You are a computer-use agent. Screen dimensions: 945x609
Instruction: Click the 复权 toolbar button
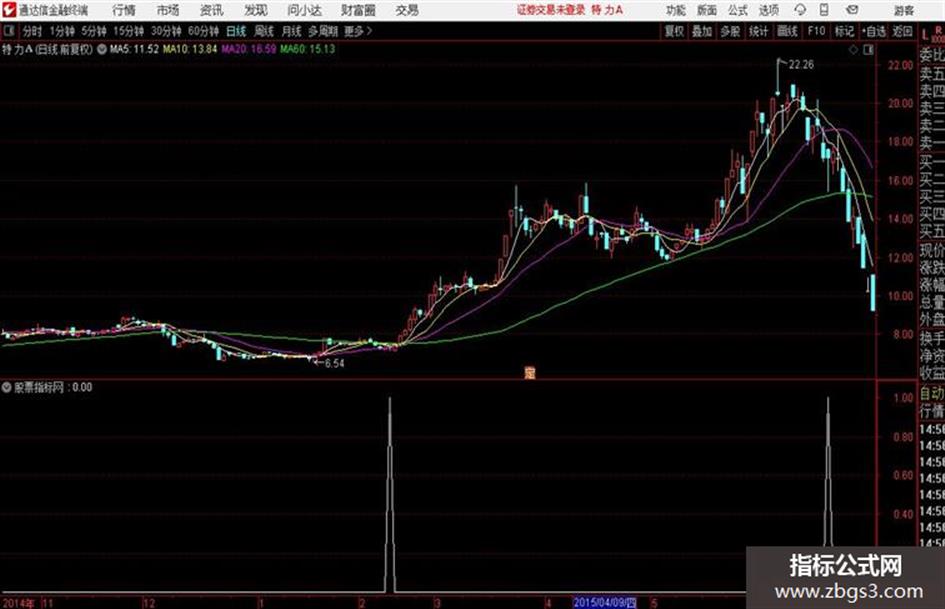[674, 31]
